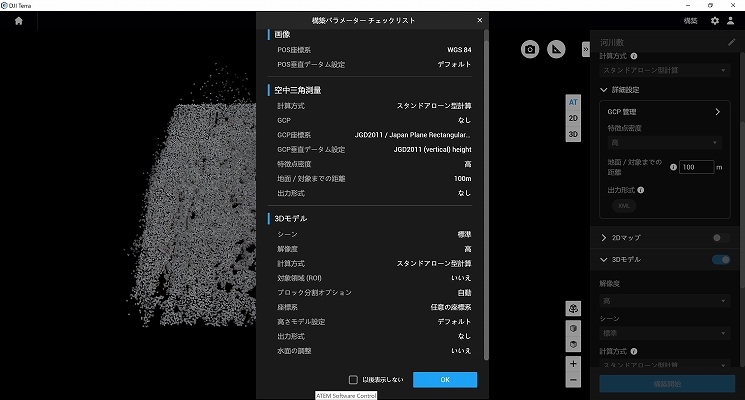The width and height of the screenshot is (745, 400).
Task: Click the user account icon
Action: (x=731, y=21)
